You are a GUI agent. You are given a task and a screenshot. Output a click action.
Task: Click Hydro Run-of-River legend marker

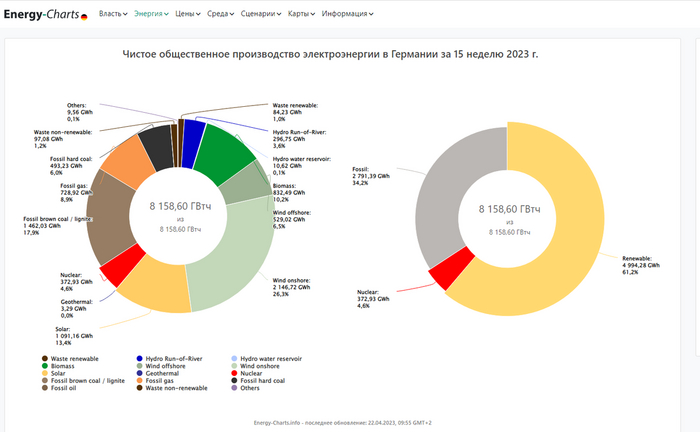(x=138, y=358)
